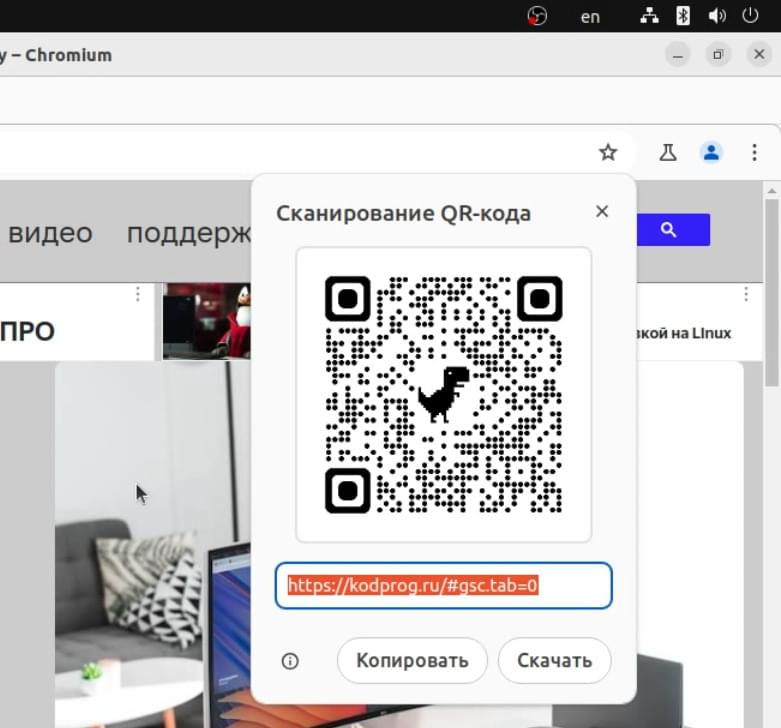The image size is (781, 728).
Task: Click the info icon in QR dialog
Action: [290, 661]
